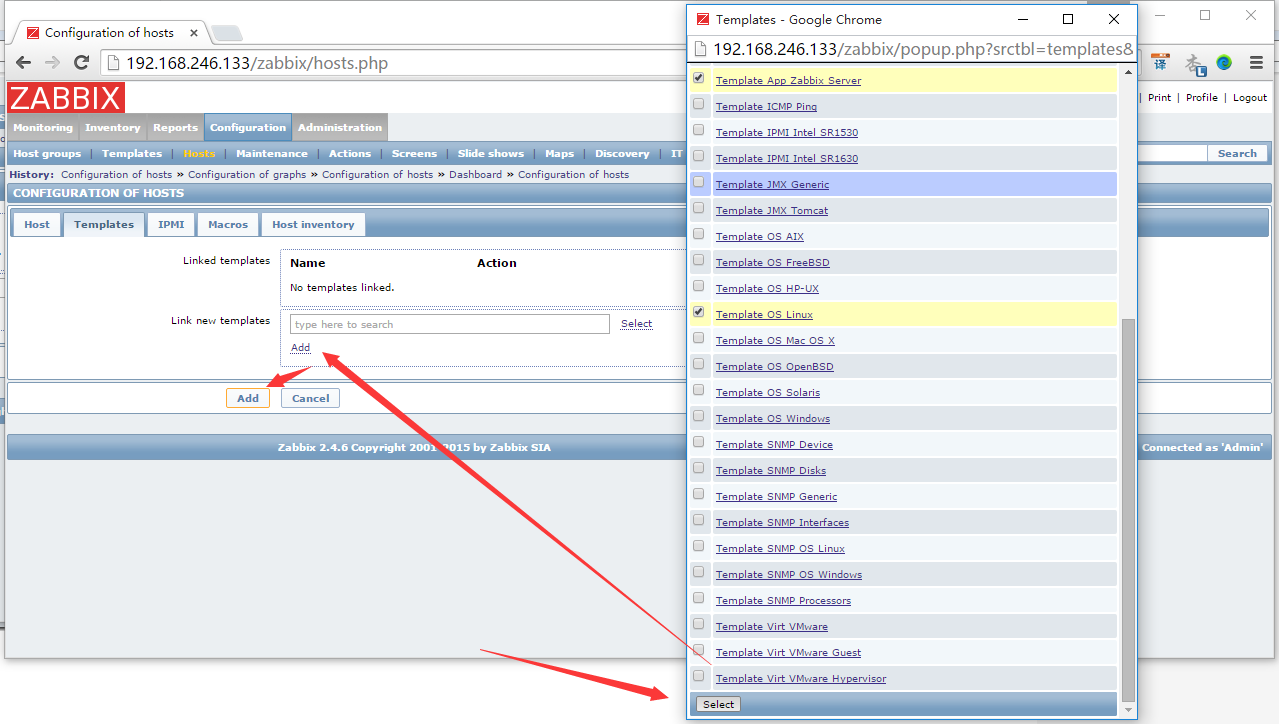The image size is (1279, 724).
Task: Open the Reports menu
Action: click(175, 128)
